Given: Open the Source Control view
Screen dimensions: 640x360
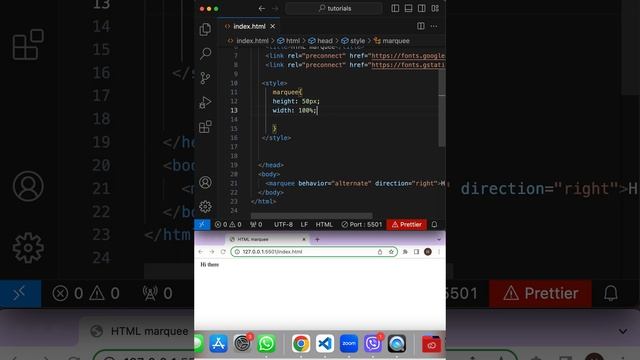Looking at the screenshot, I should coord(205,78).
